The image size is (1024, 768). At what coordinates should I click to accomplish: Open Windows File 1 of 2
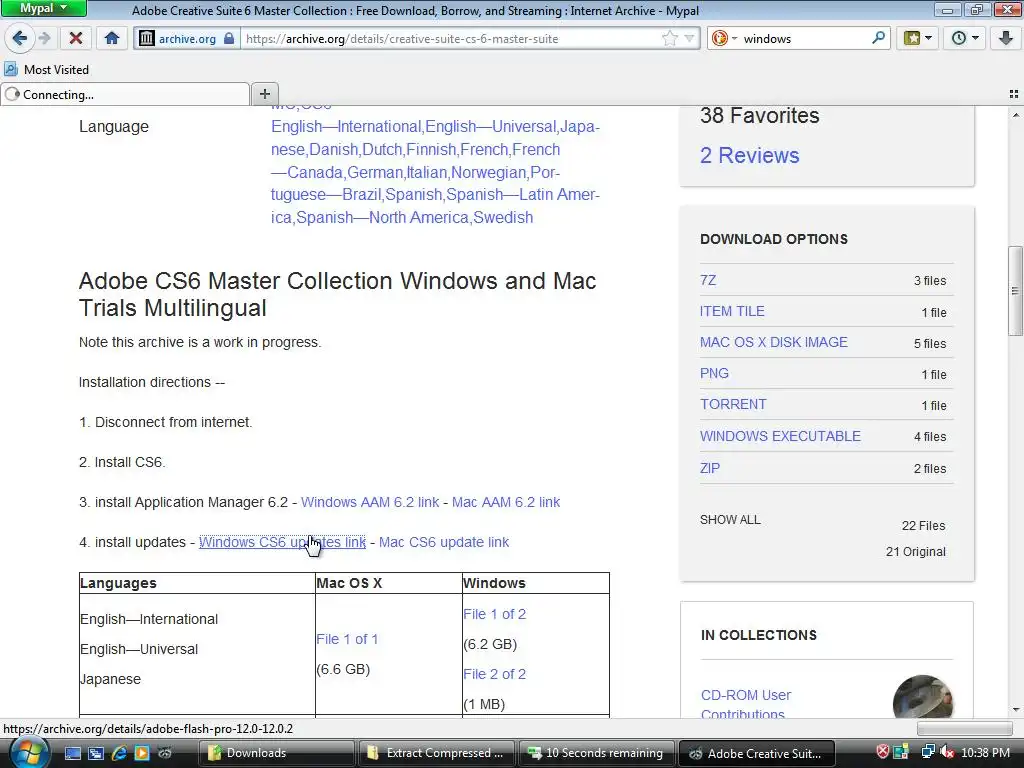[x=494, y=615]
